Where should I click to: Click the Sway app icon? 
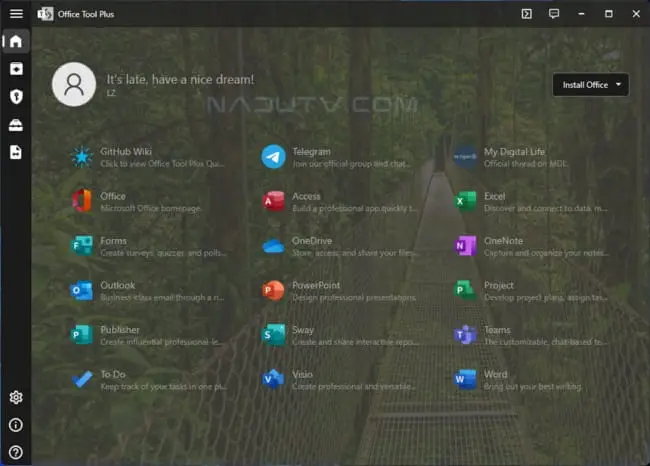click(x=274, y=335)
